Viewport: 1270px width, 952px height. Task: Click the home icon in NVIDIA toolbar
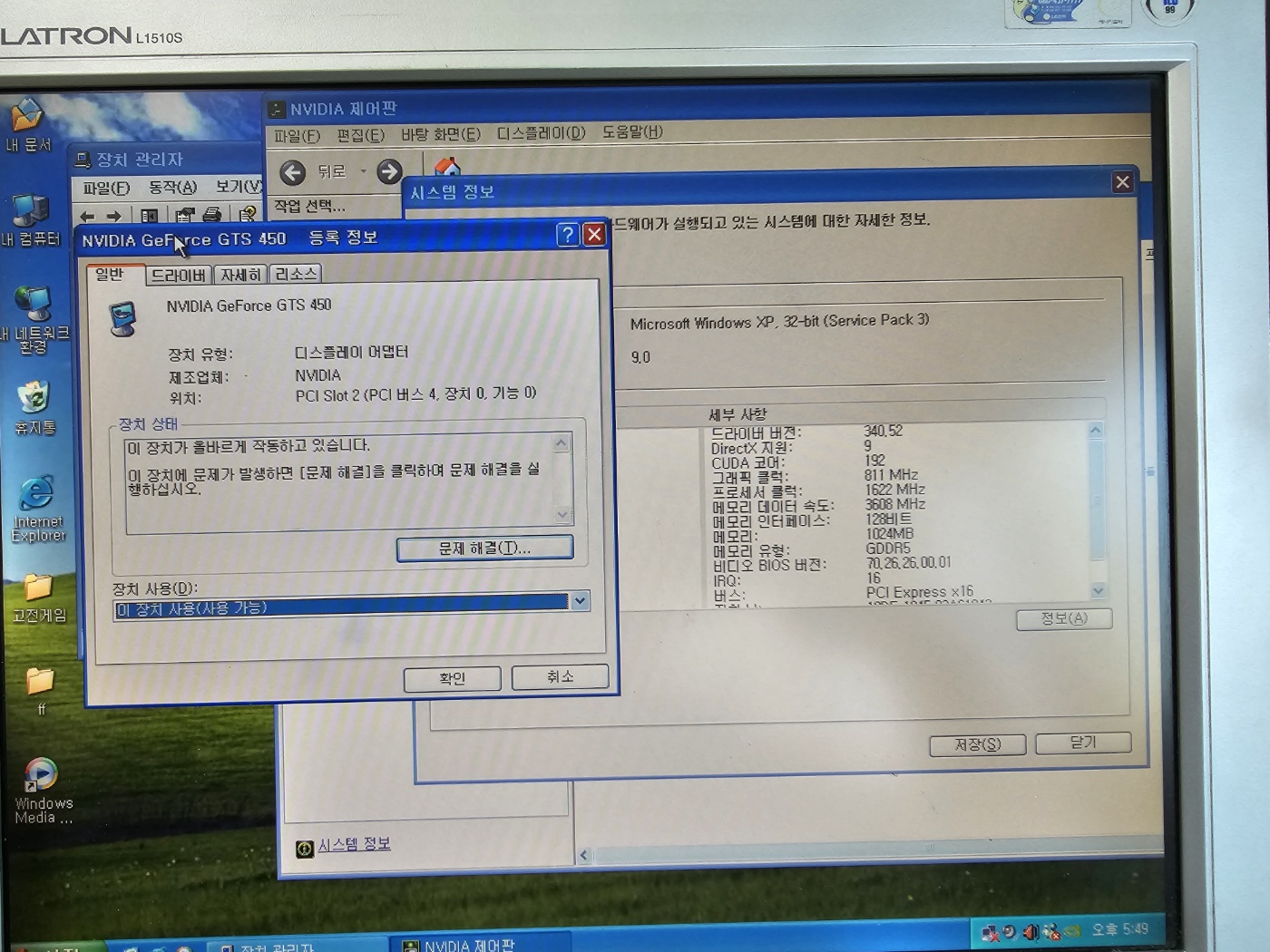[x=447, y=167]
